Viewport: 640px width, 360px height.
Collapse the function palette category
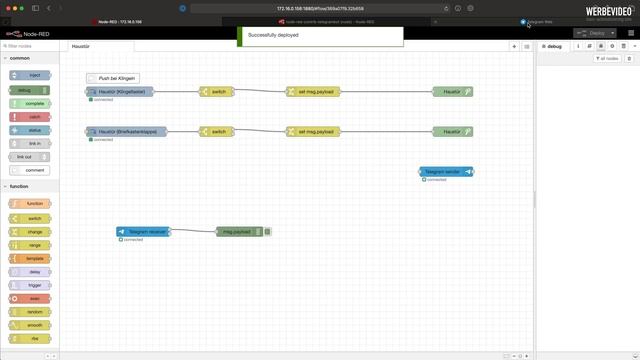(29, 187)
